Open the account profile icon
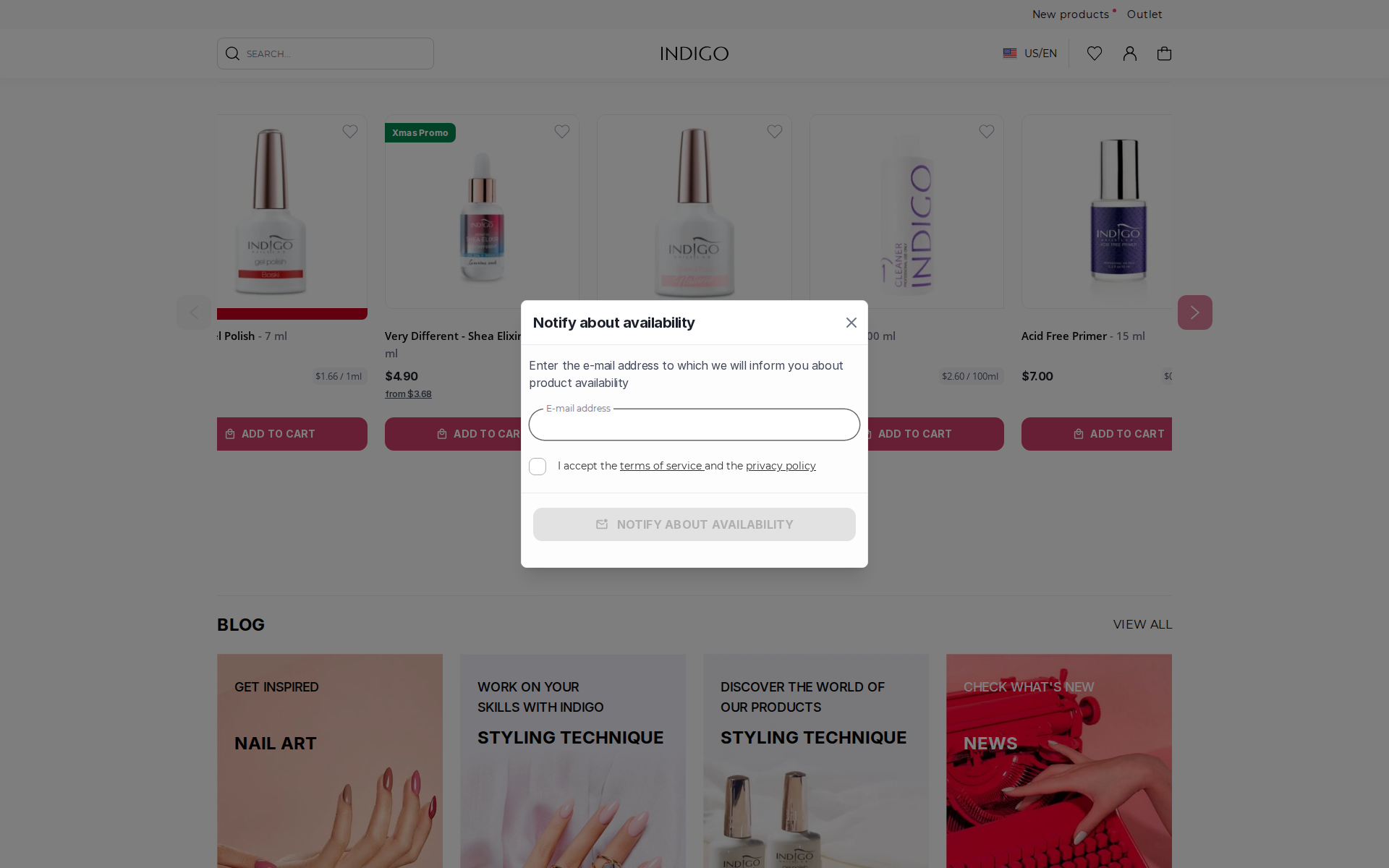This screenshot has height=868, width=1389. click(1129, 53)
